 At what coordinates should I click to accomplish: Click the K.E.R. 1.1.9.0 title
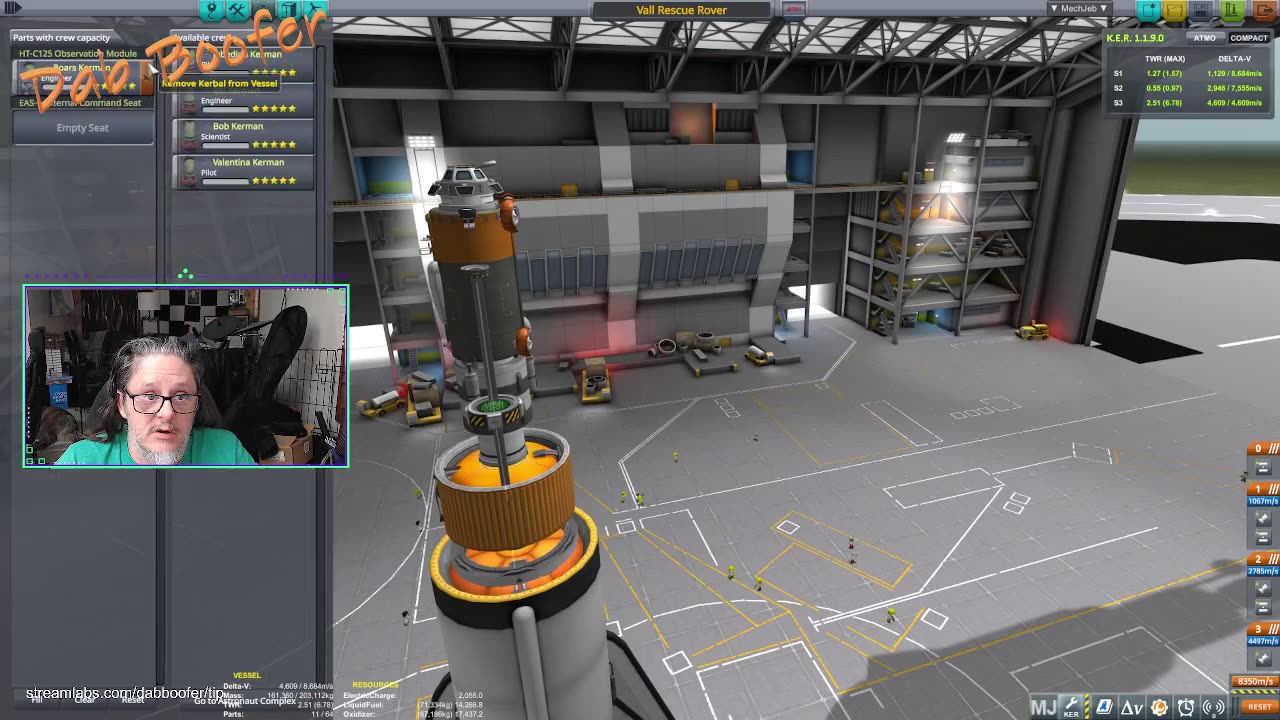point(1134,38)
